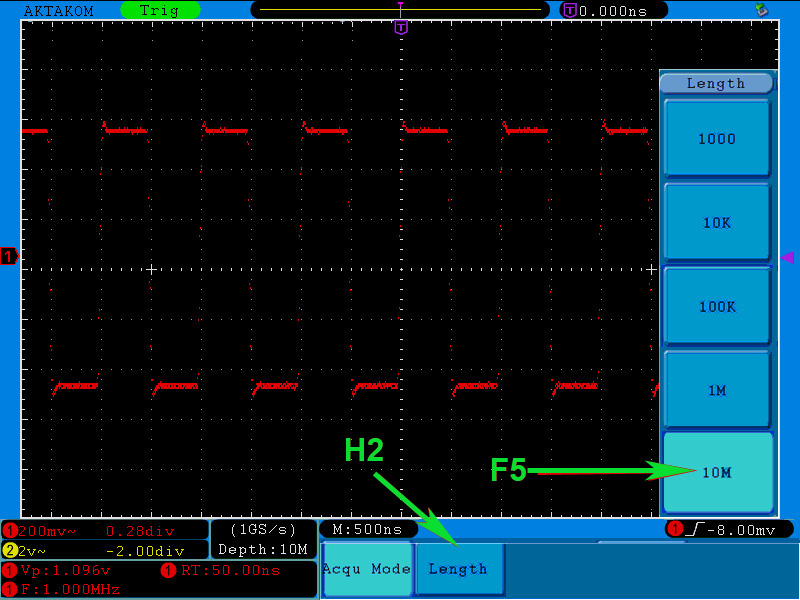The height and width of the screenshot is (600, 800).
Task: Click the M:500ns timebase readout
Action: 367,529
